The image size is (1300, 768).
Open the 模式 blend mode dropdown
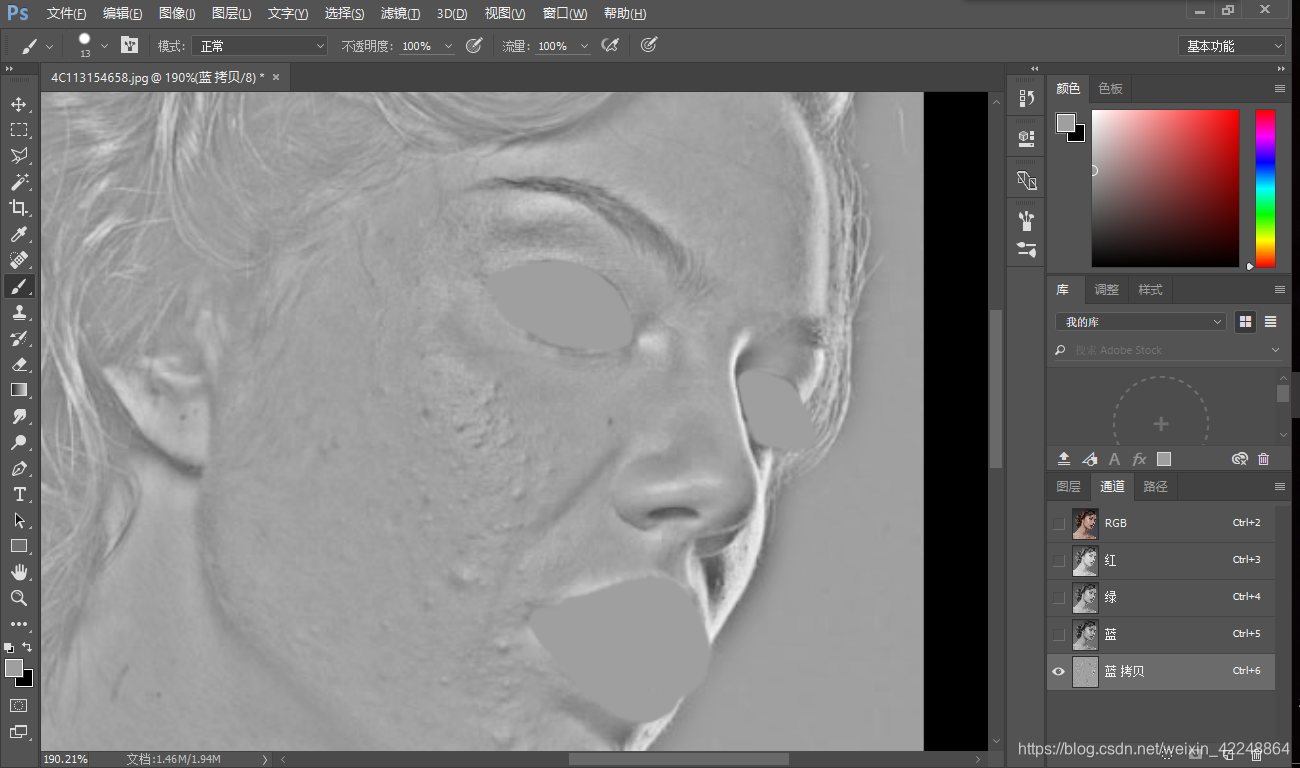(260, 46)
